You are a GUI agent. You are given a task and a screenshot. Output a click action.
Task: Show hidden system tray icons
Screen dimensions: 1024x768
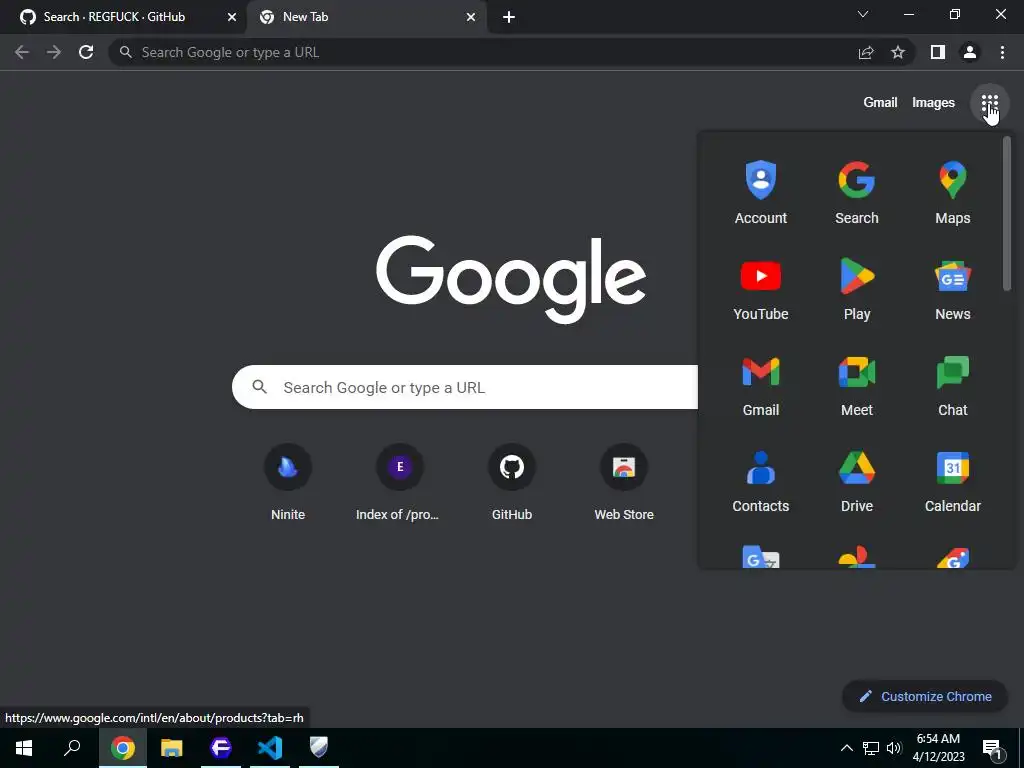click(846, 748)
